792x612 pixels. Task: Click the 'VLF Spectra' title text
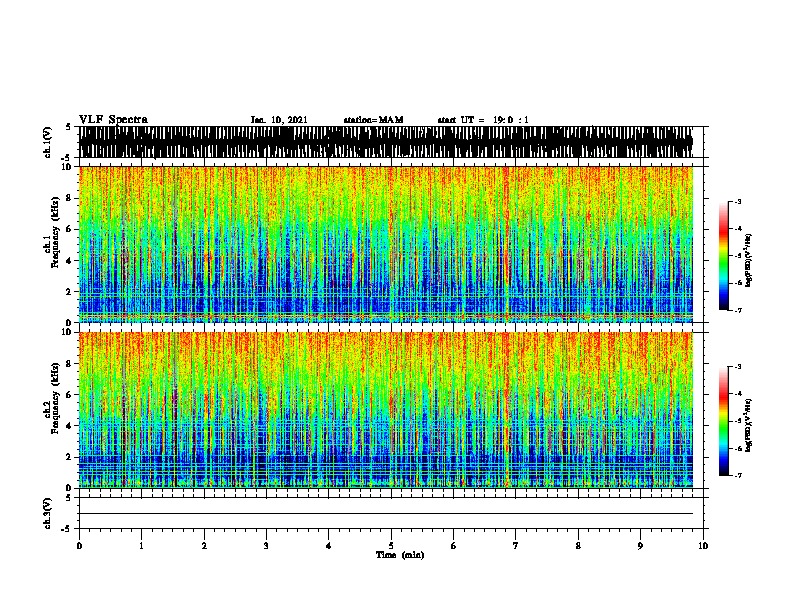113,120
